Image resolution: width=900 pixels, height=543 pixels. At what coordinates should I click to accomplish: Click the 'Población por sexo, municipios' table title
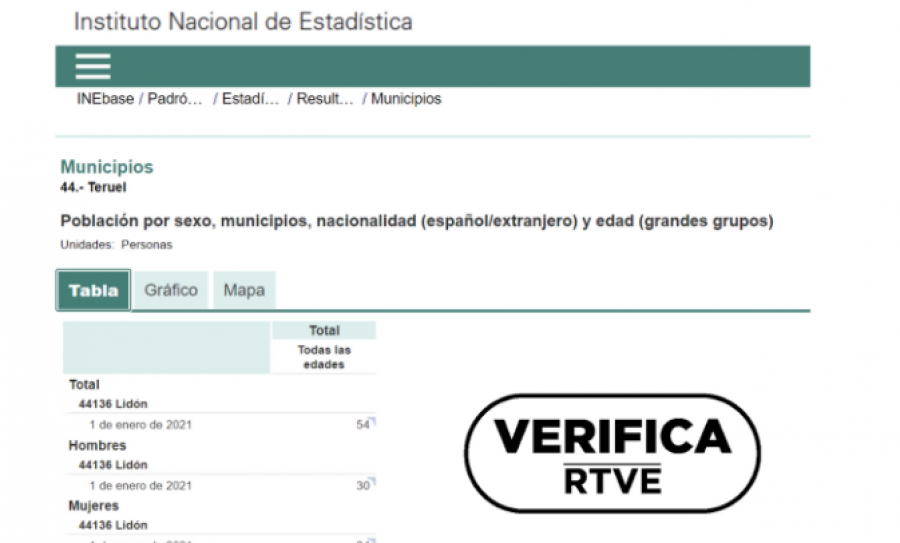[x=417, y=221]
